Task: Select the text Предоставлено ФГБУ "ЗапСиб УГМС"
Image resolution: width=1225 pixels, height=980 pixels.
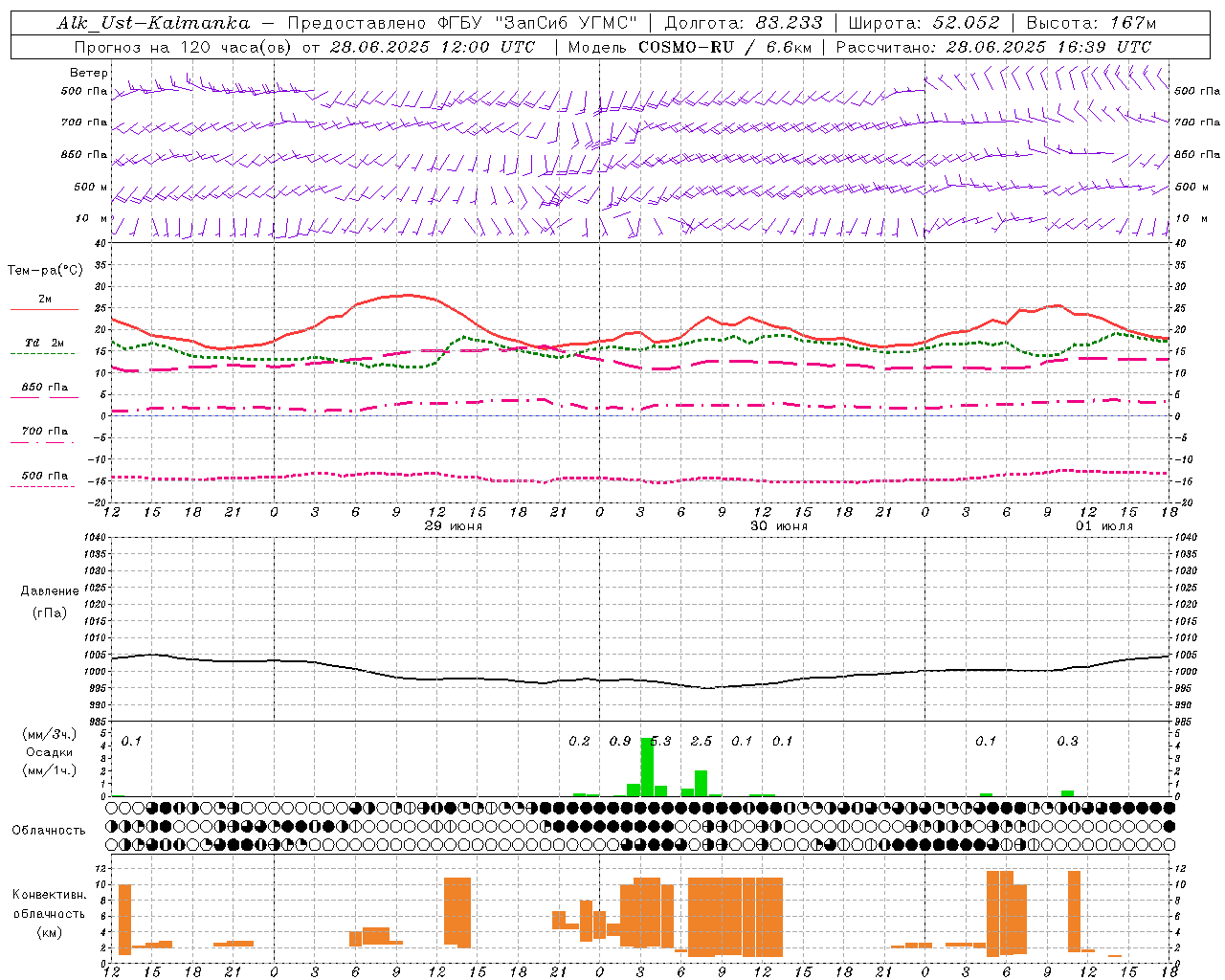Action: (x=462, y=24)
